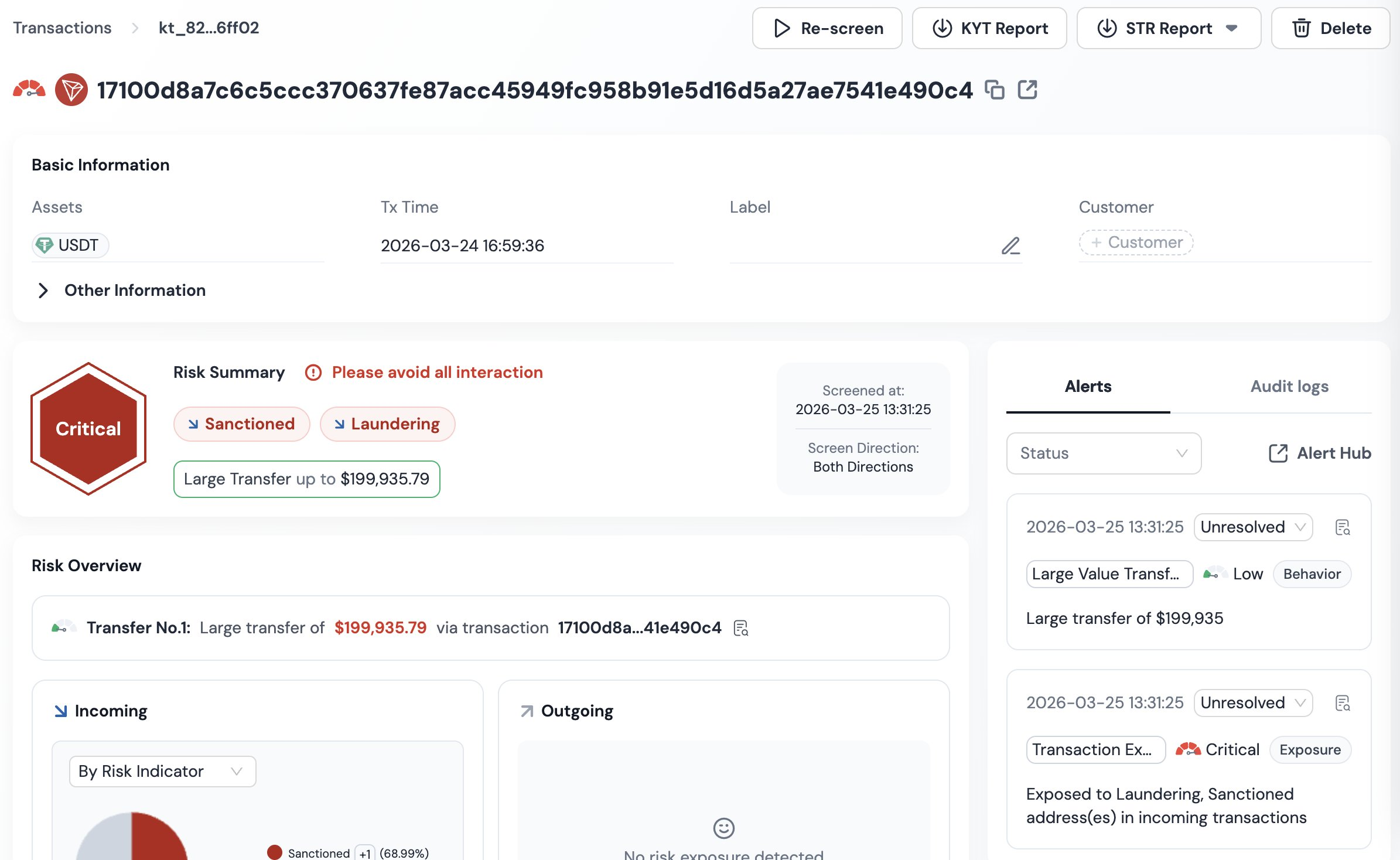Open the Status filter dropdown
1400x860 pixels.
(x=1104, y=453)
